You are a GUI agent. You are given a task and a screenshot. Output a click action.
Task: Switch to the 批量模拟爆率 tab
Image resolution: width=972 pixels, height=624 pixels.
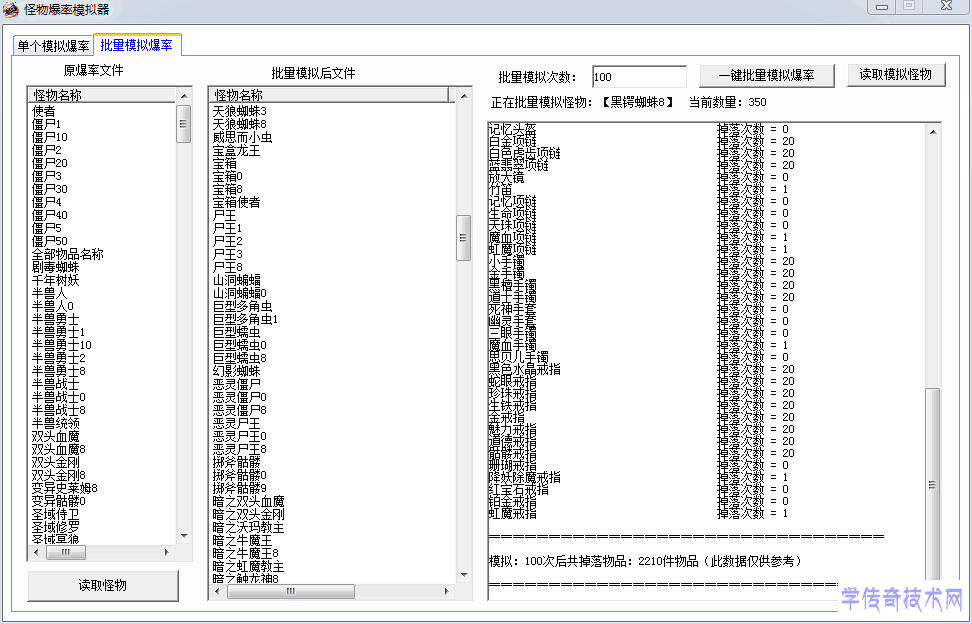coord(138,44)
